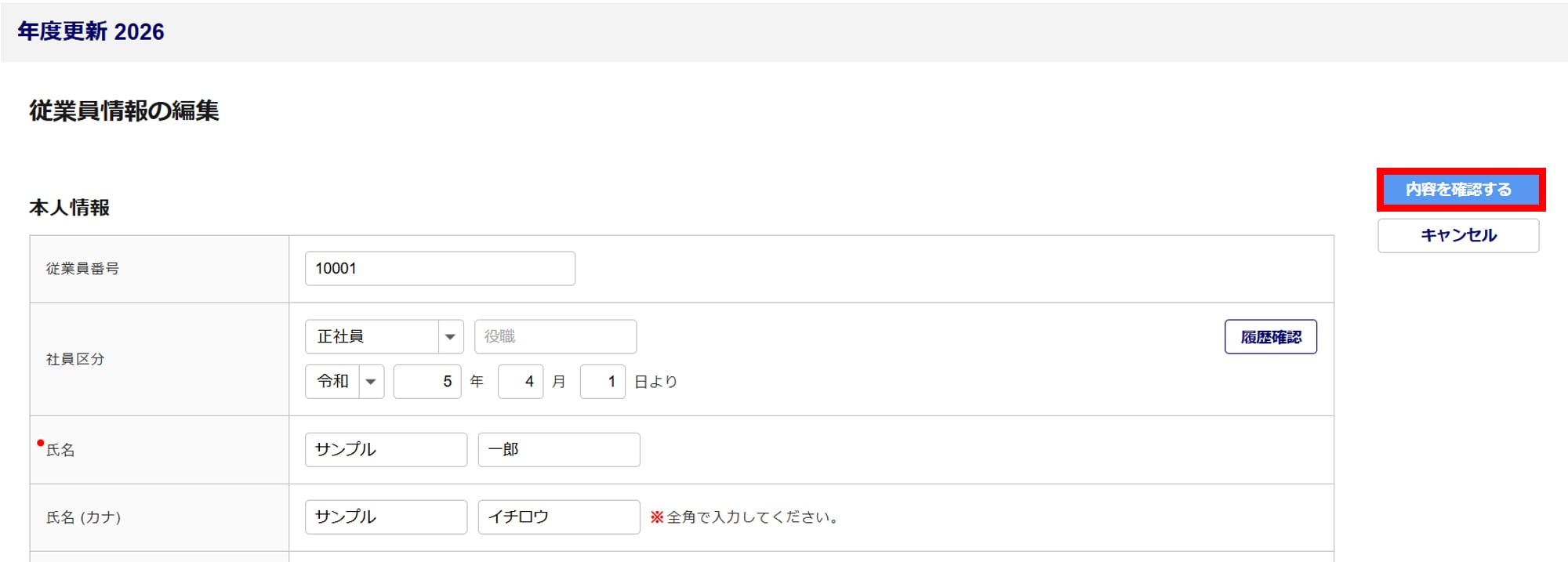Viewport: 1568px width, 562px height.
Task: Open 履歴確認 for employee classification
Action: (1270, 337)
